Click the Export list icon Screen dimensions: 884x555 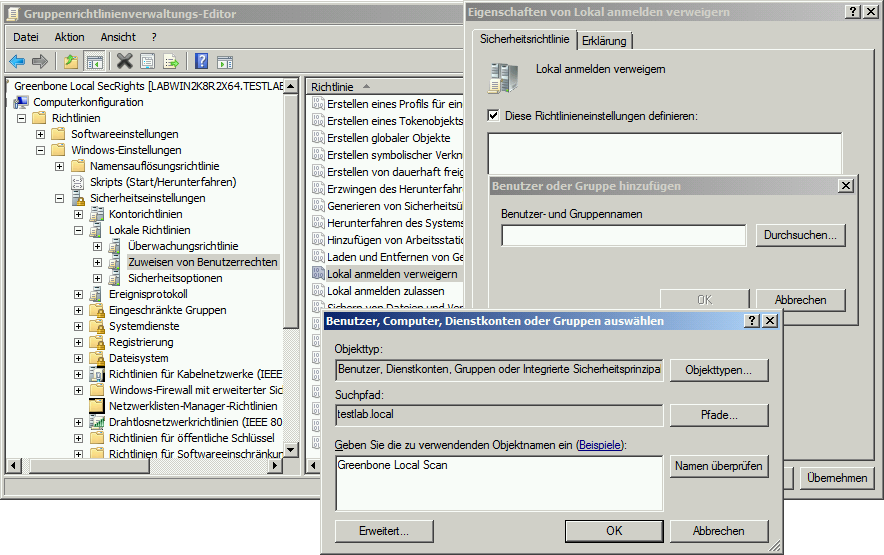tap(171, 62)
